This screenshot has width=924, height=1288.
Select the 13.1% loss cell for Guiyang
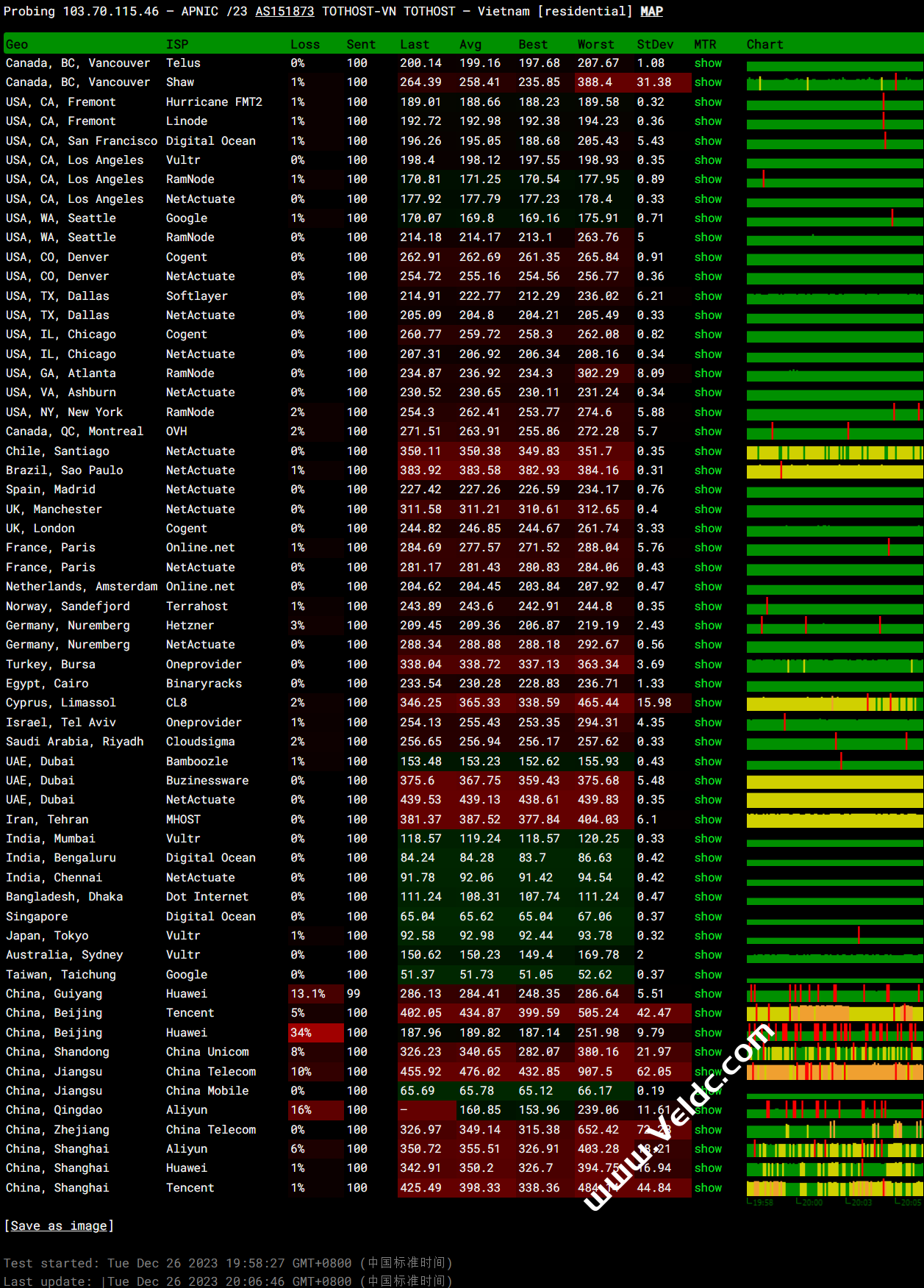(x=316, y=994)
